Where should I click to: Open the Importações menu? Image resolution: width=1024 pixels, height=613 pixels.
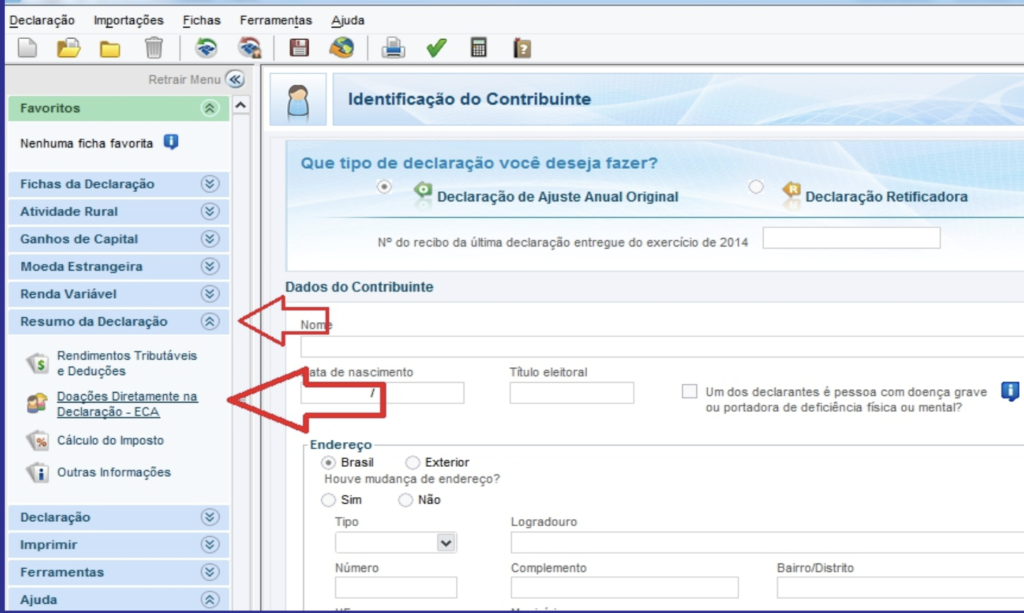(129, 20)
